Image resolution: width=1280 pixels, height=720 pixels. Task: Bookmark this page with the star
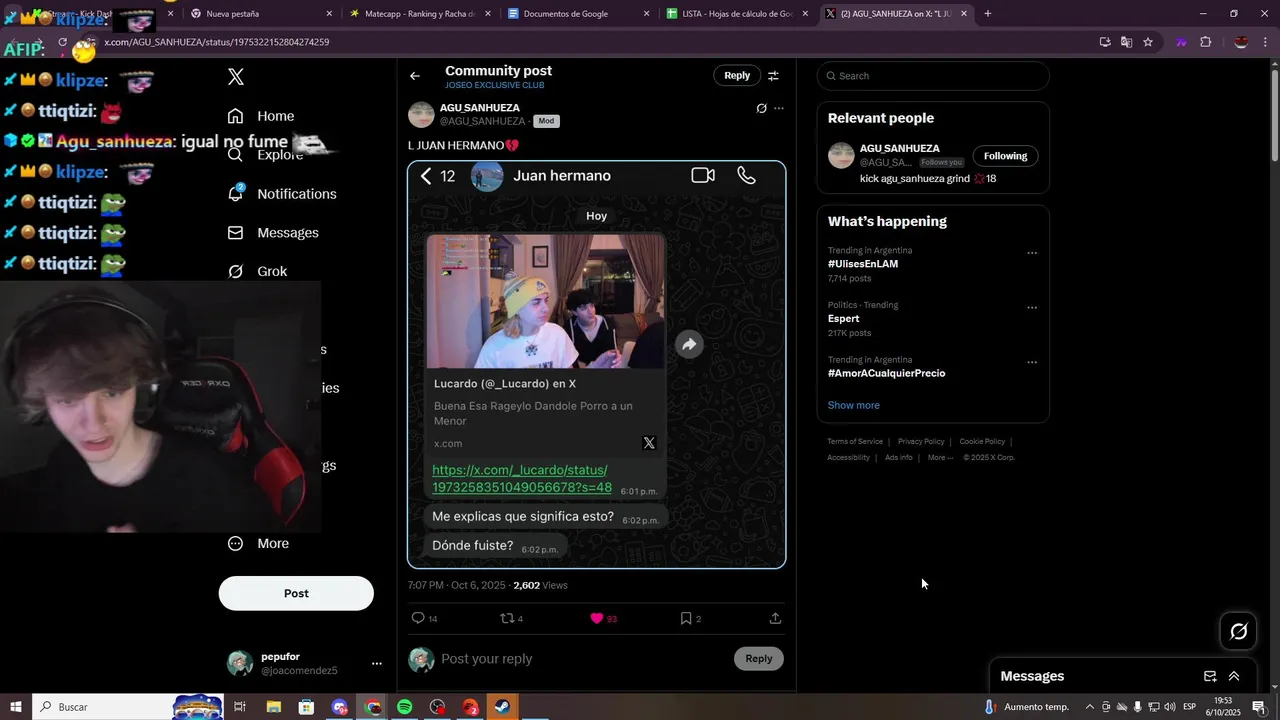[x=1148, y=42]
